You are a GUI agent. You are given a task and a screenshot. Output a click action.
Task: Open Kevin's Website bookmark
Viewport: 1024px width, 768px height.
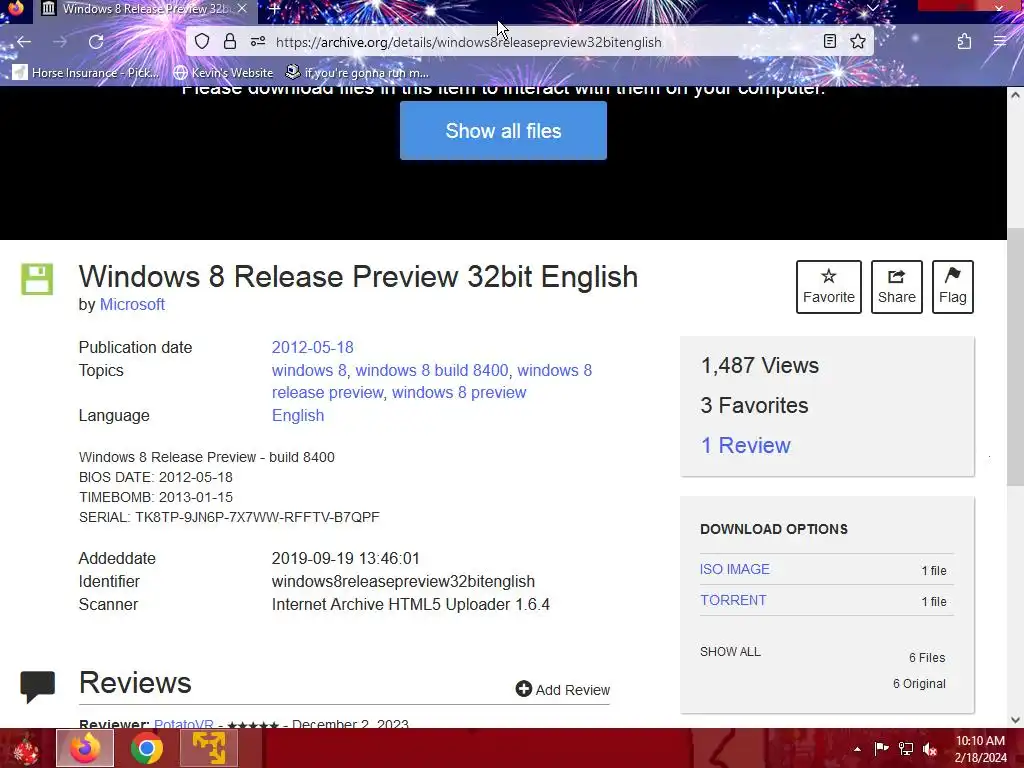click(223, 72)
